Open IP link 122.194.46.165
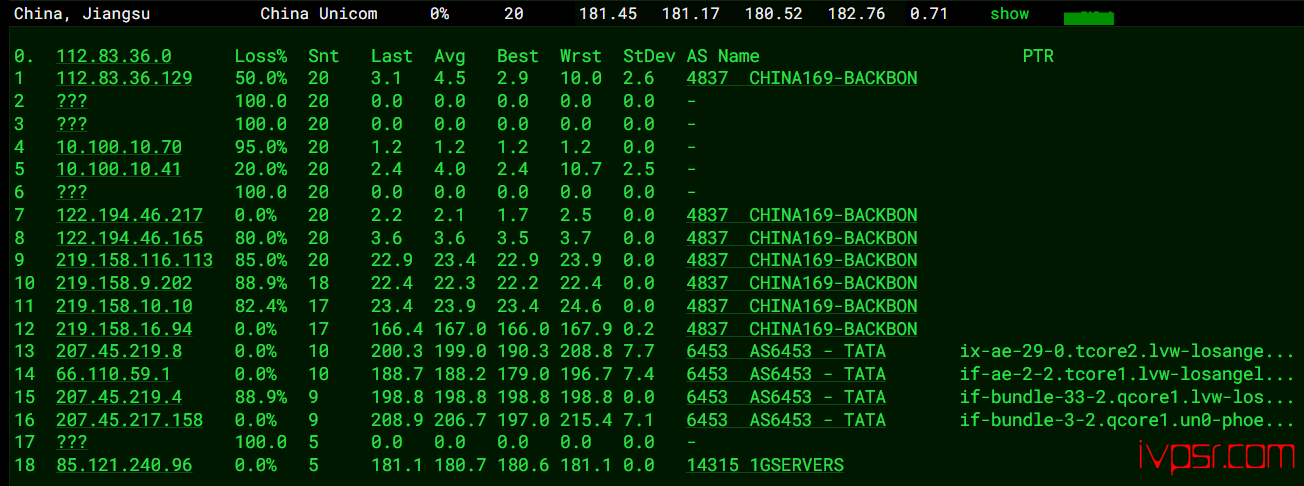The width and height of the screenshot is (1304, 486). (x=130, y=238)
